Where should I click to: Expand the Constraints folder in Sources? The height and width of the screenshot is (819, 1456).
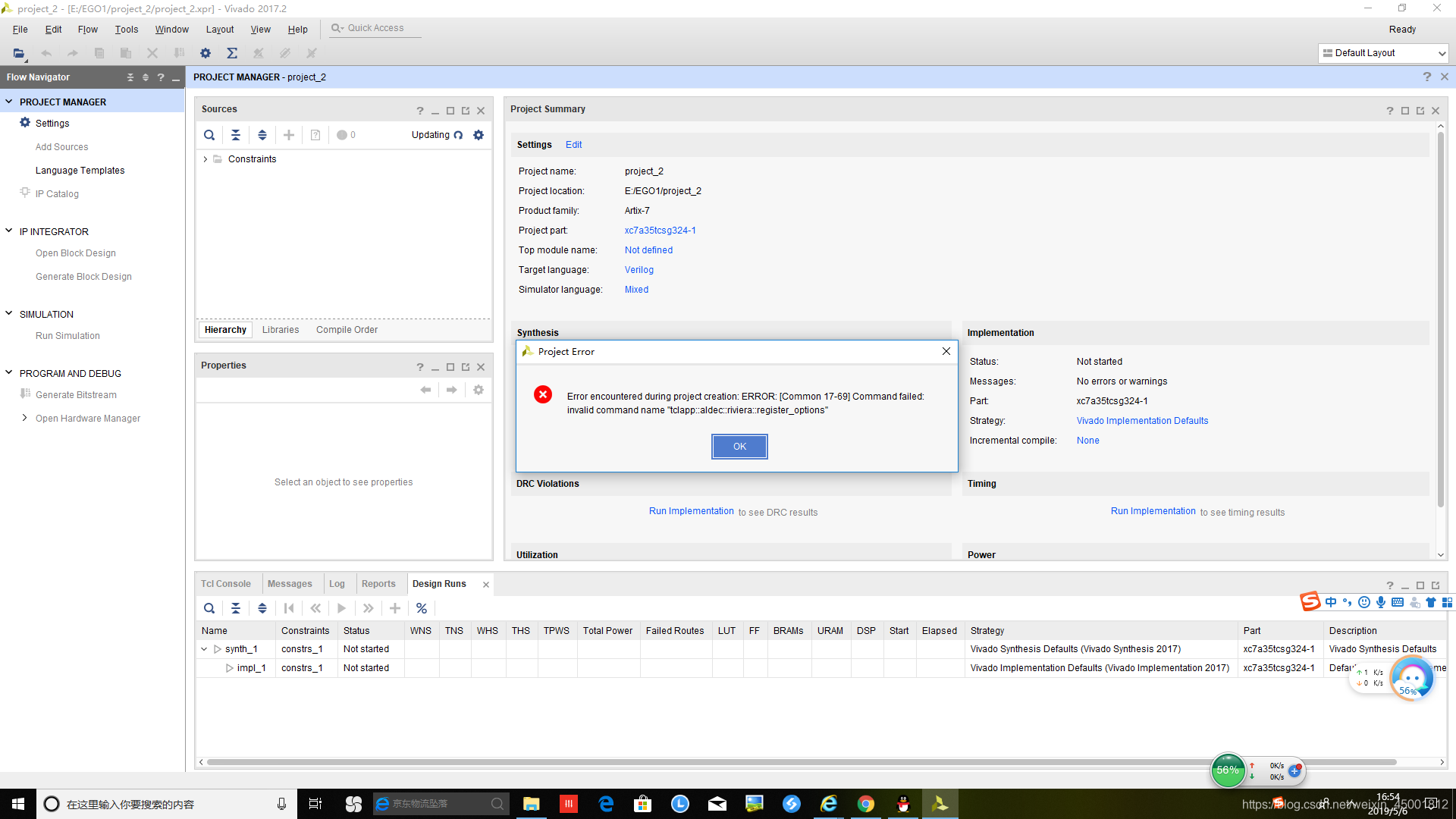pos(206,159)
